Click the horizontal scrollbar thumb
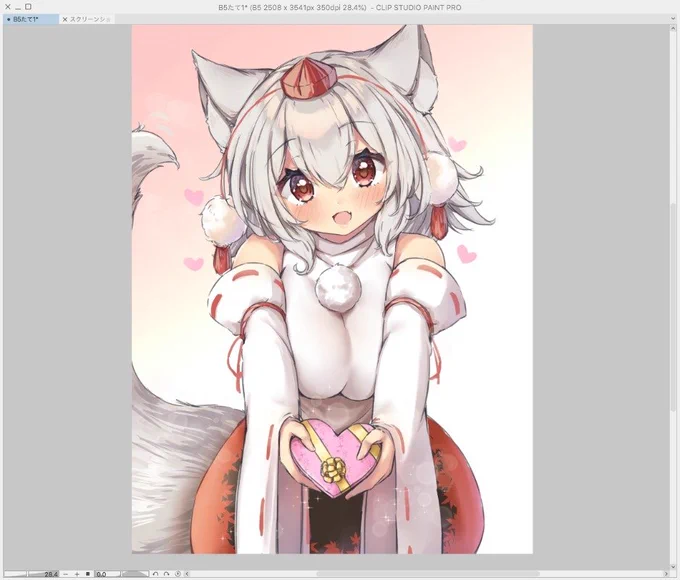 click(428, 574)
